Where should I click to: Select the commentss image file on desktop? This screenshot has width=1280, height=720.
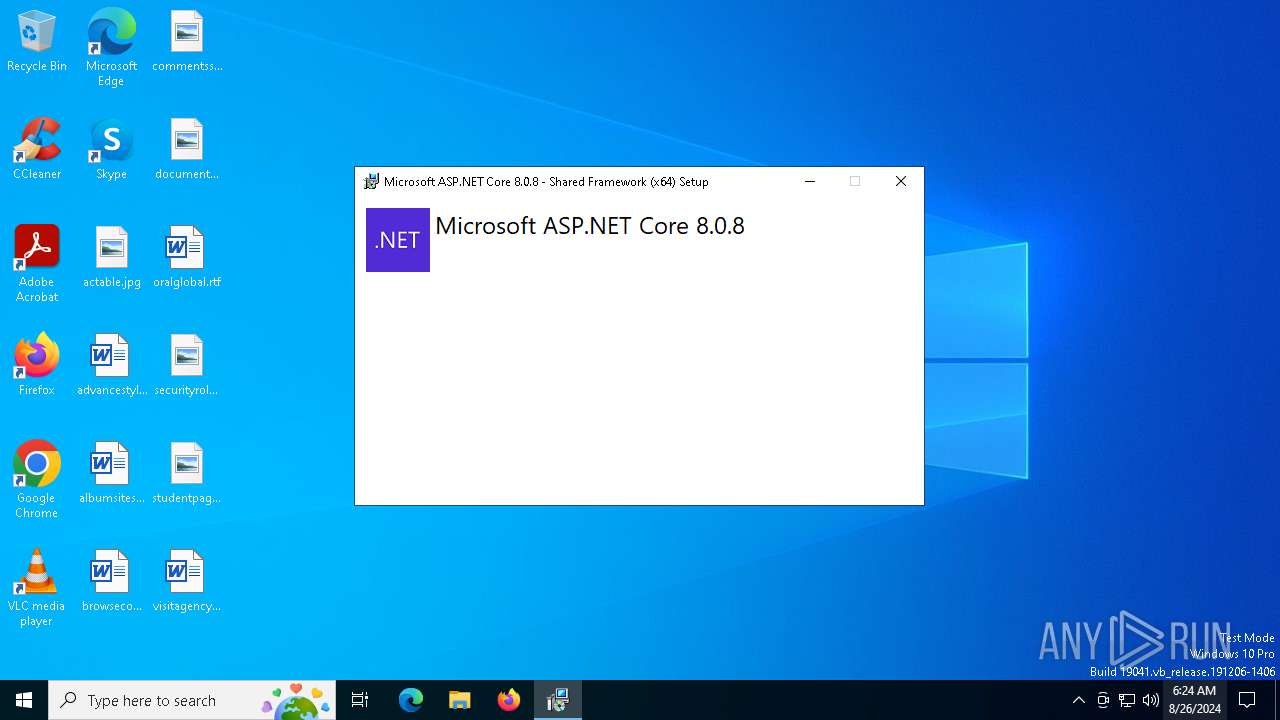187,42
